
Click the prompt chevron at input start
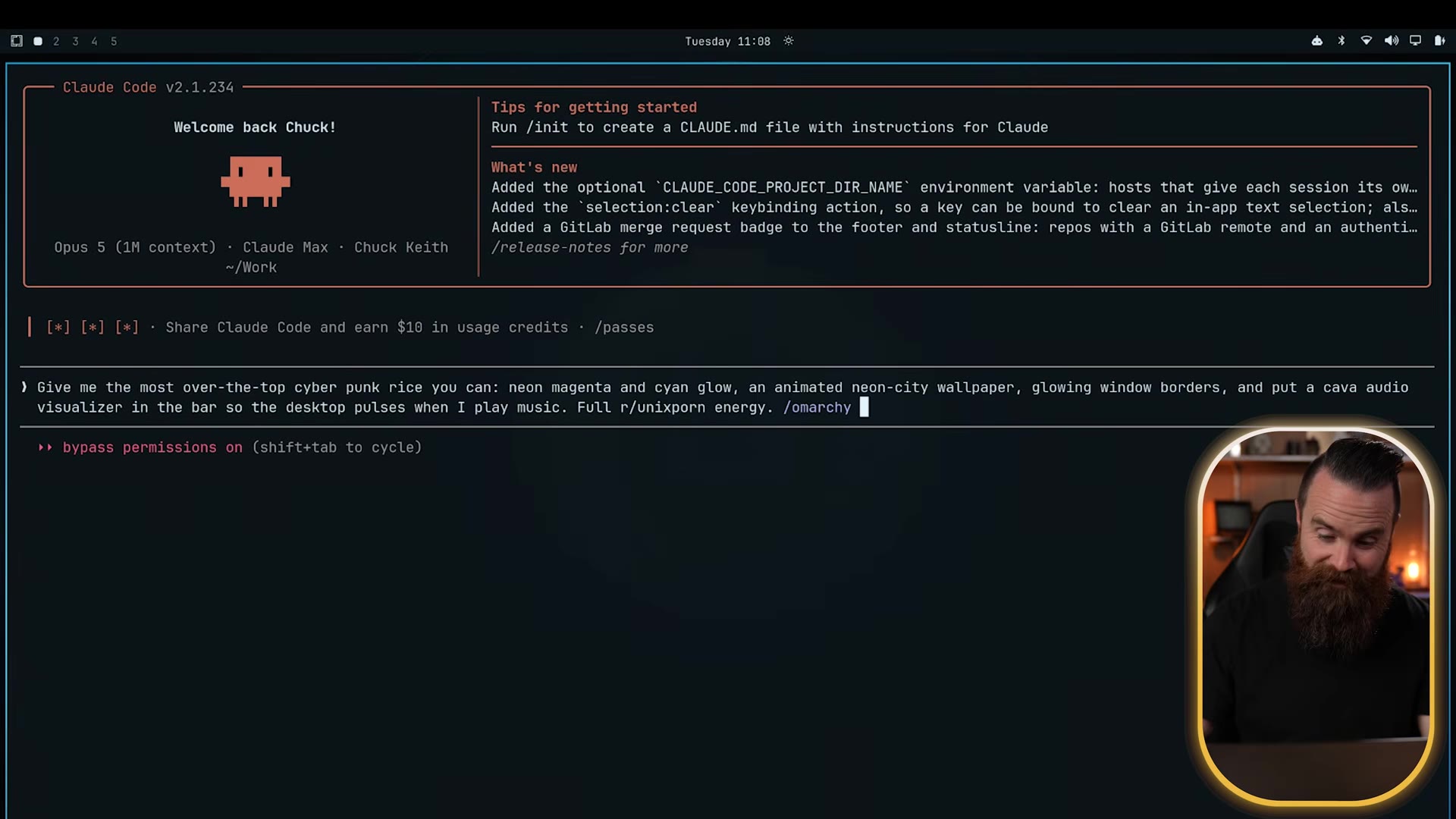25,388
